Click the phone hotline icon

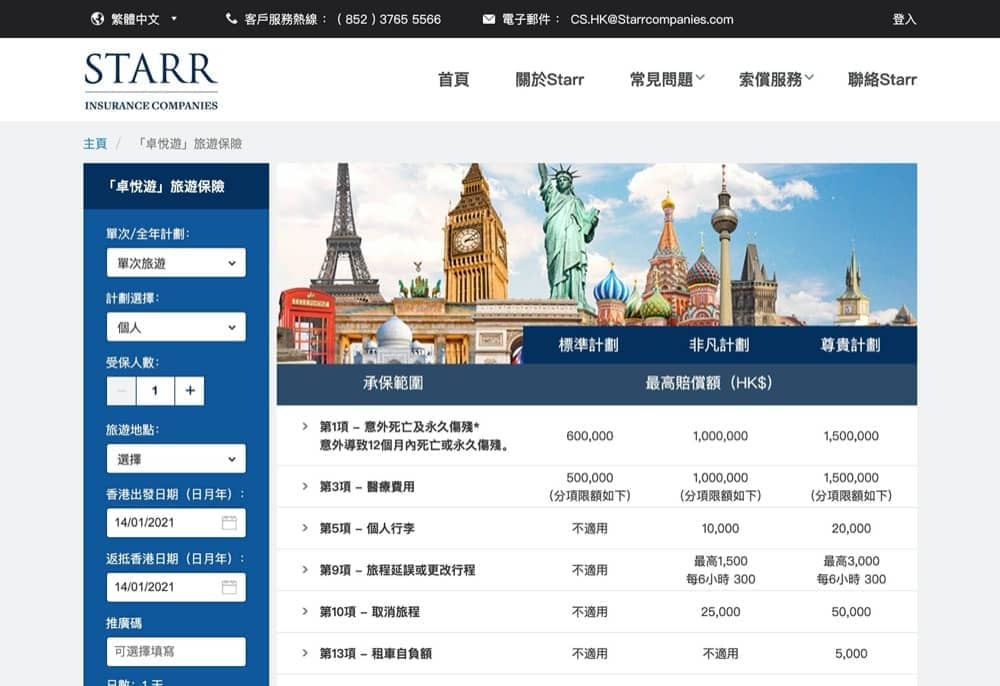pos(232,19)
